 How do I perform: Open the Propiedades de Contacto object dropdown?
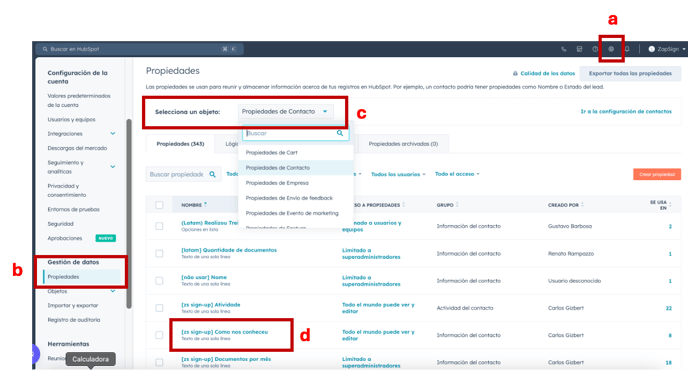[285, 111]
